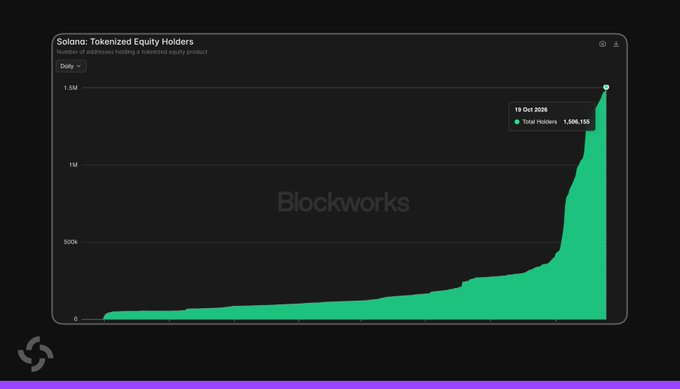The width and height of the screenshot is (680, 389).
Task: Click the download chart icon
Action: click(616, 44)
